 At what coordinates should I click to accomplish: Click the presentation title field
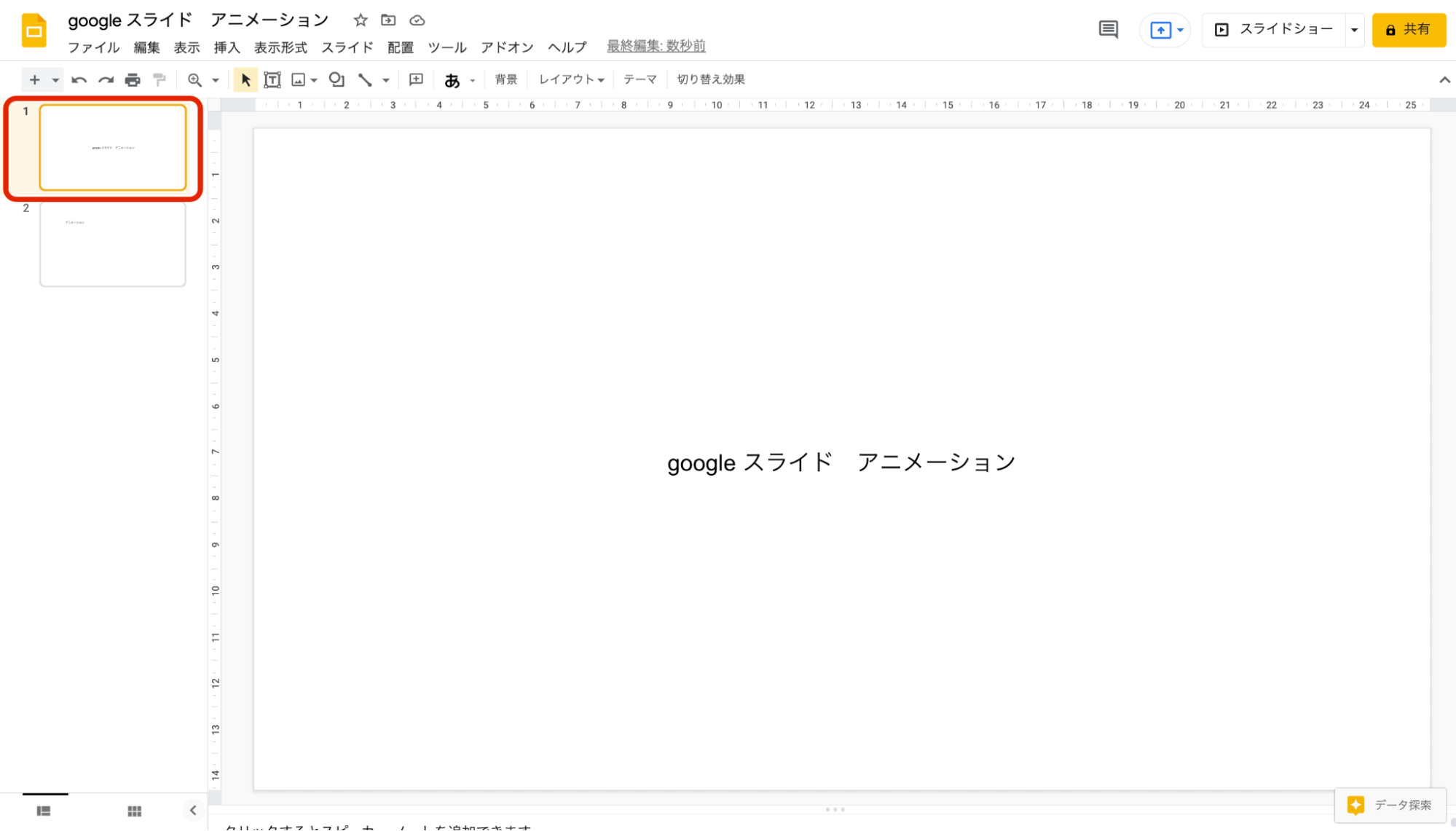click(x=198, y=20)
